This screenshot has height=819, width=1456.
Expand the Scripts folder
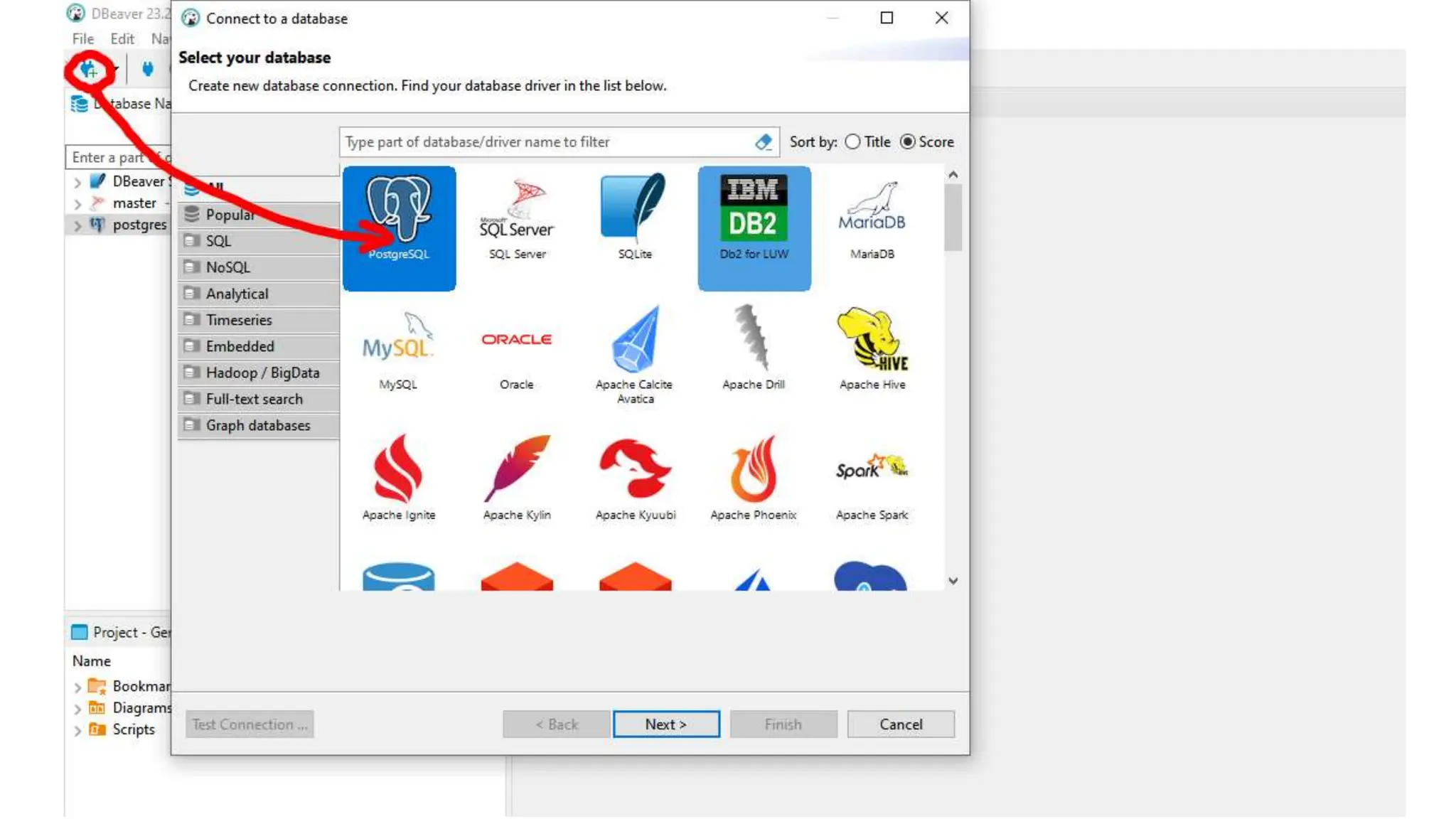[77, 730]
